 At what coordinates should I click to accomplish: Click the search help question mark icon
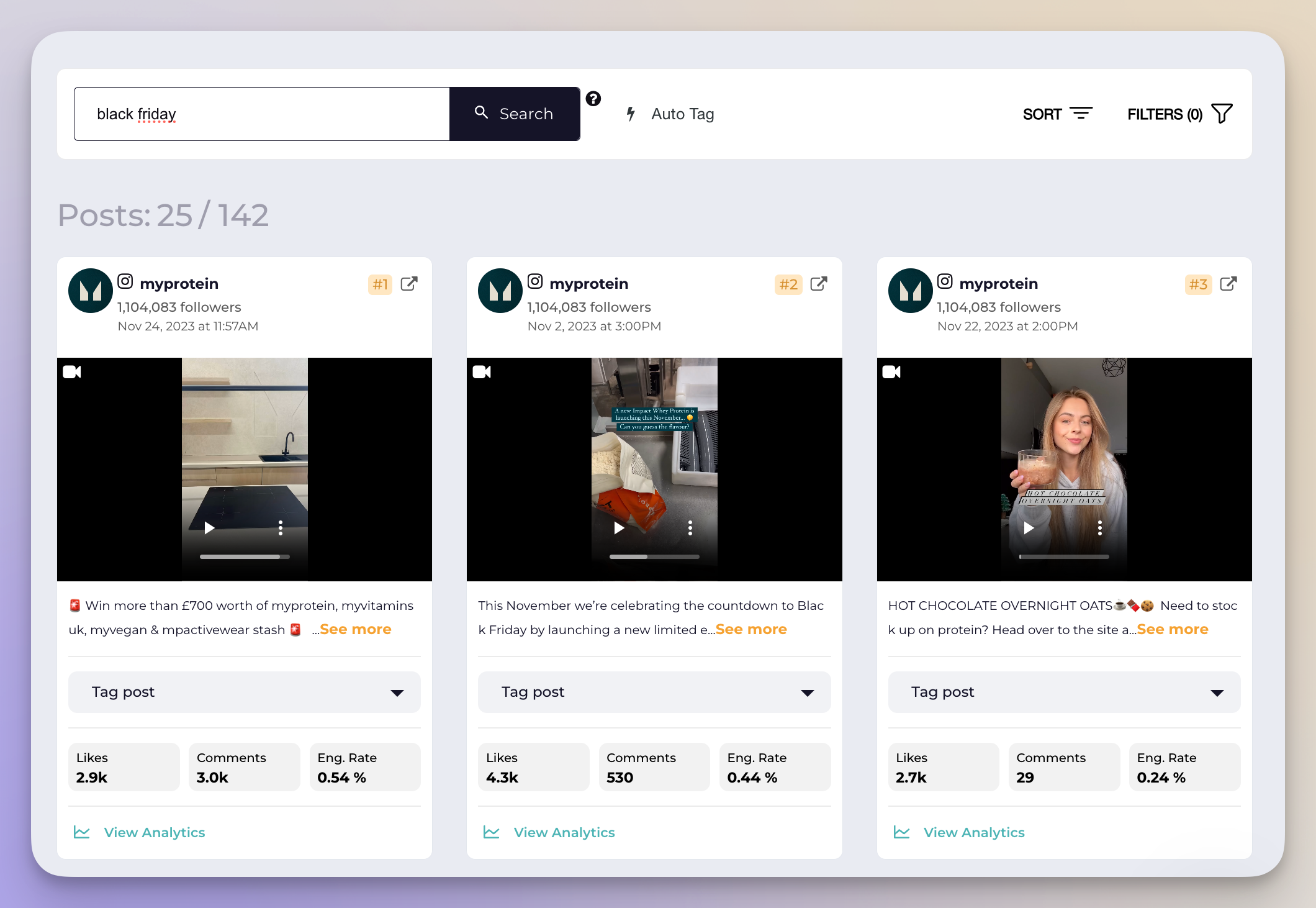[x=593, y=99]
